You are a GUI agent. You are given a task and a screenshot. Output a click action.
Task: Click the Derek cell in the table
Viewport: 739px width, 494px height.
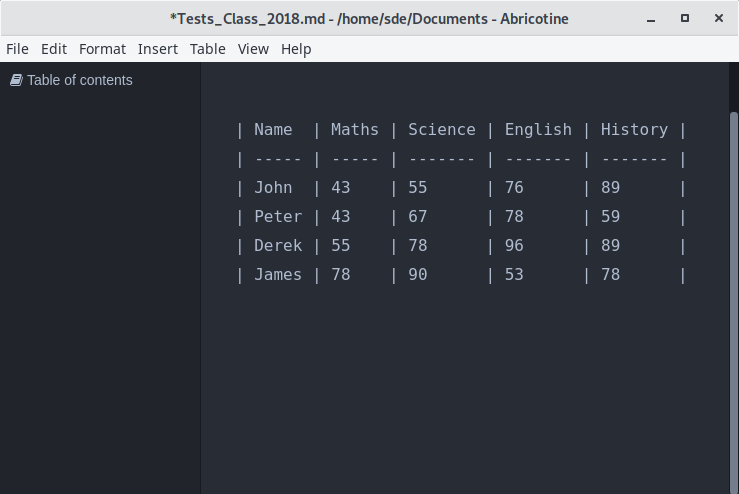click(x=278, y=246)
